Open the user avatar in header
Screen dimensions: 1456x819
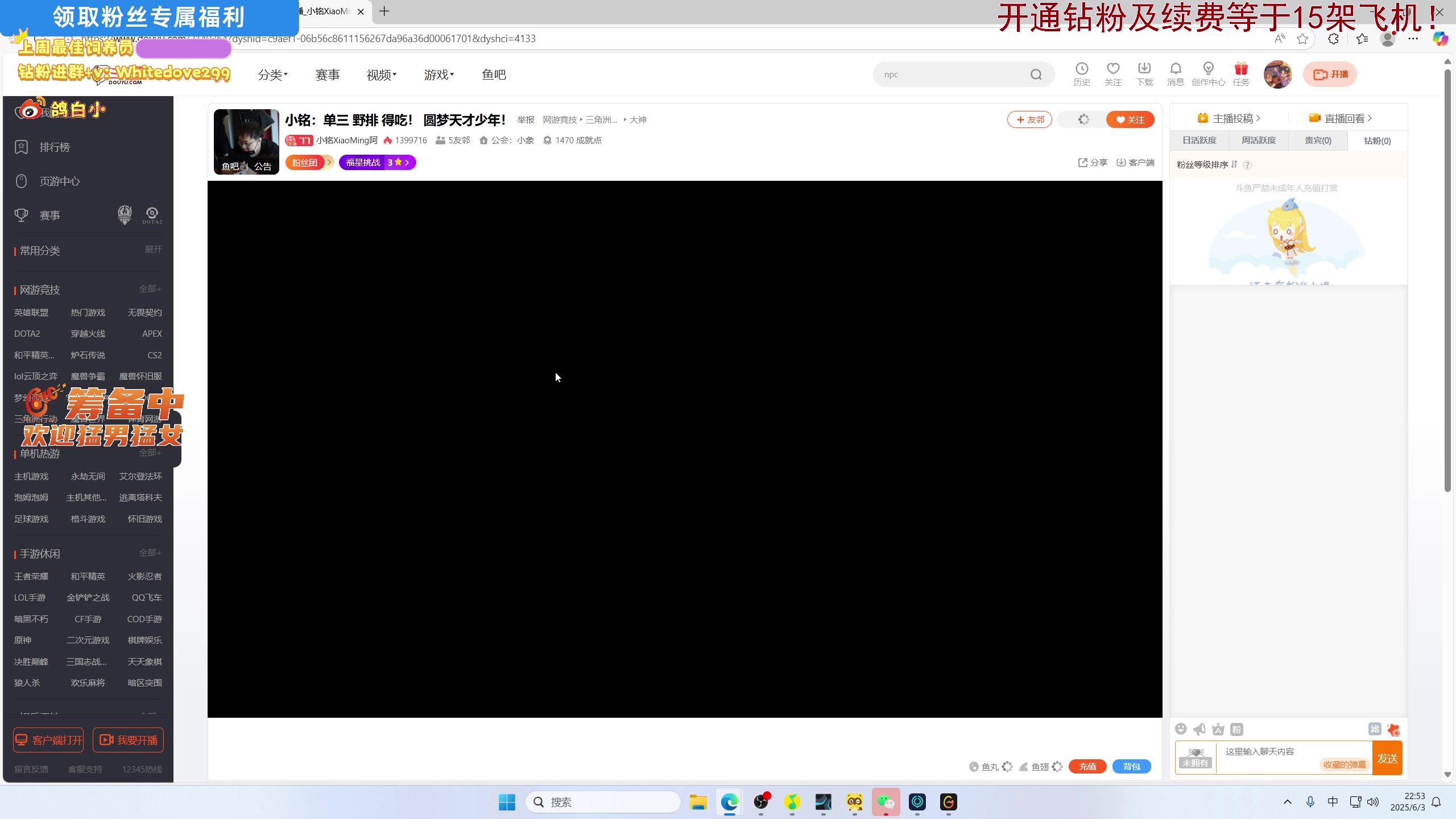click(1277, 75)
